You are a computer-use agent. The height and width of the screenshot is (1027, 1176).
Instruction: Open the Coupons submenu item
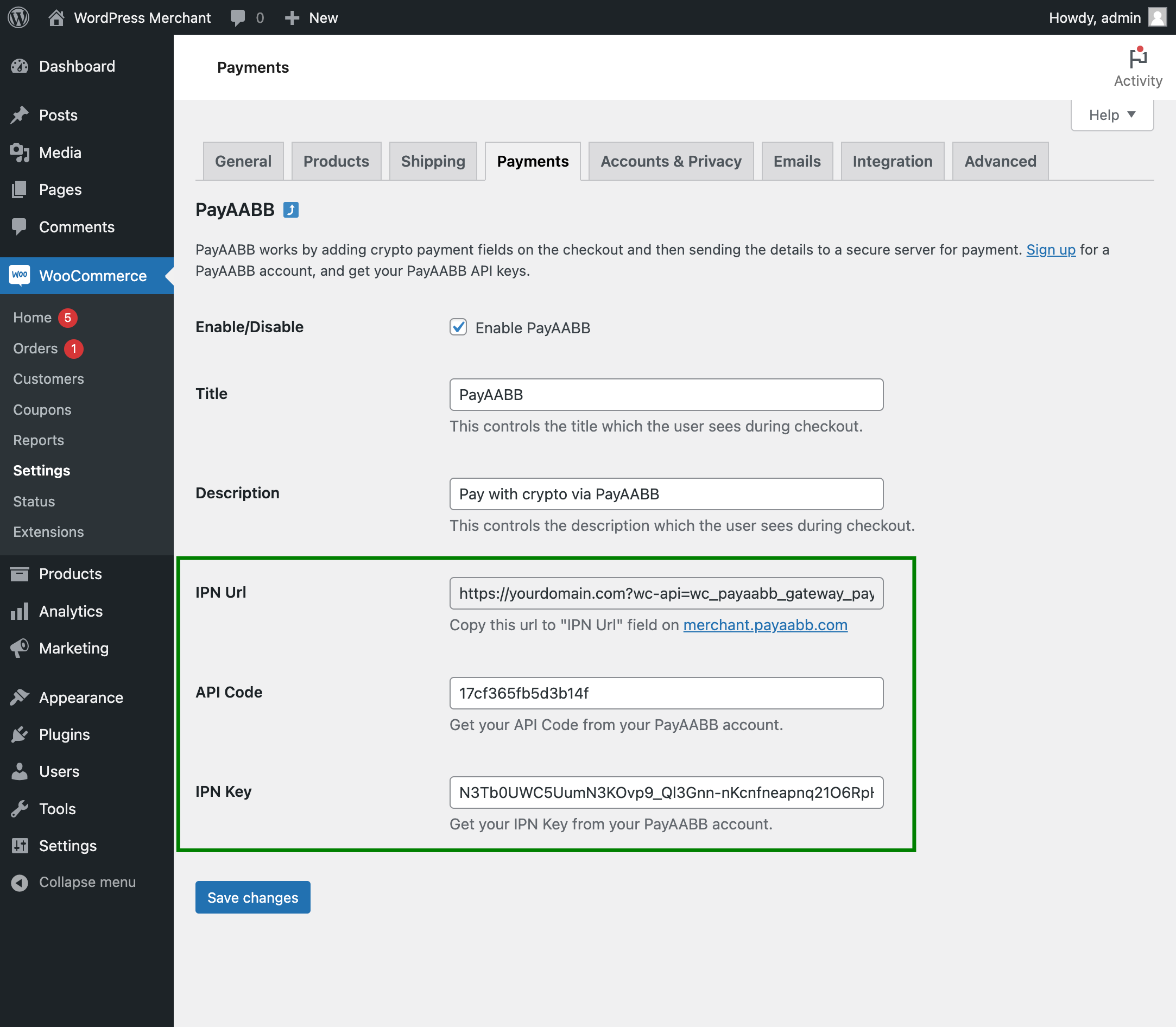(42, 410)
